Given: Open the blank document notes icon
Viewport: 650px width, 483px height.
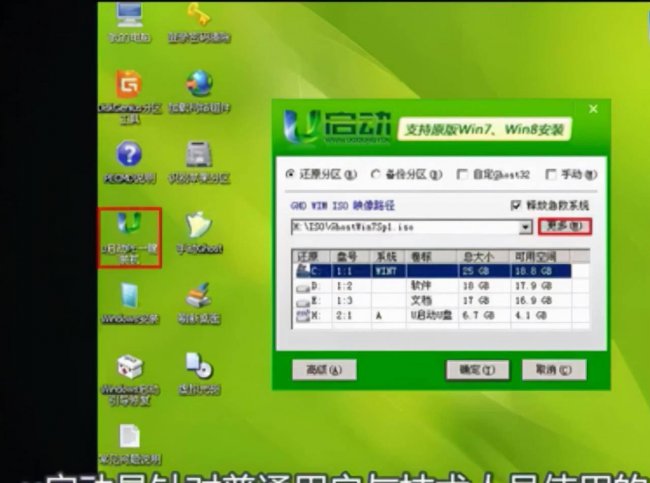Looking at the screenshot, I should 129,444.
